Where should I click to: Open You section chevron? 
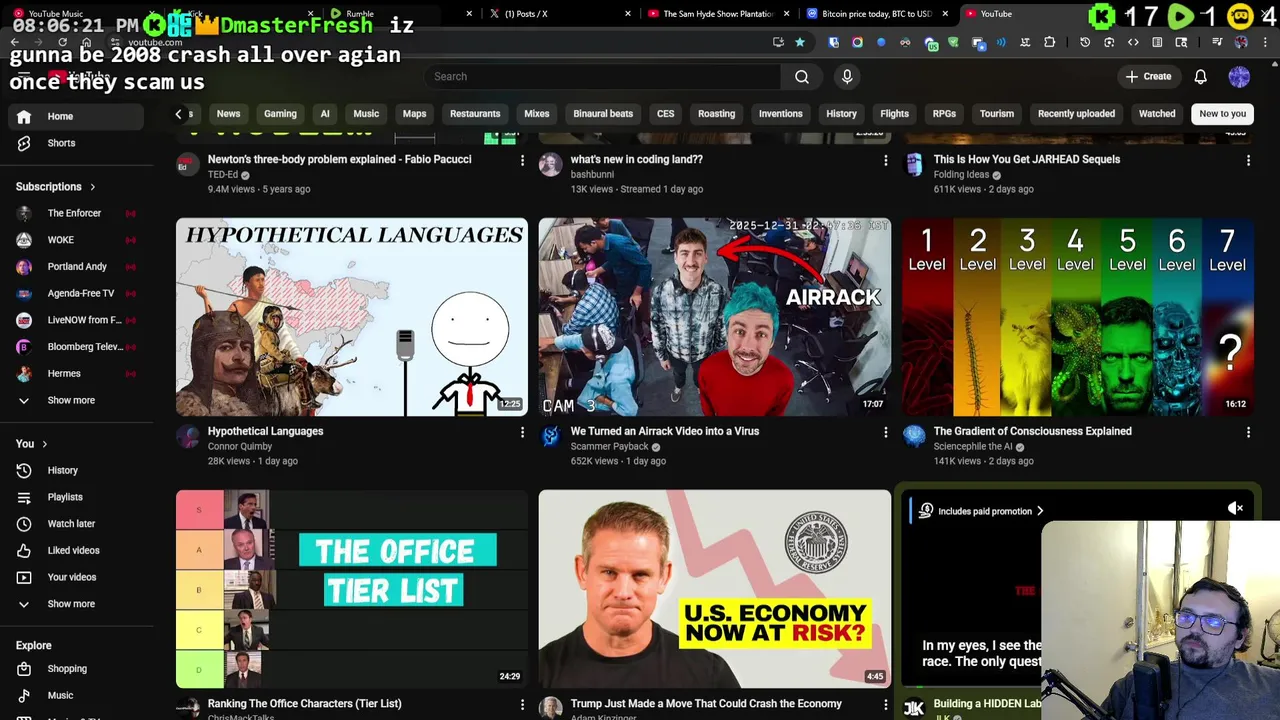point(44,444)
